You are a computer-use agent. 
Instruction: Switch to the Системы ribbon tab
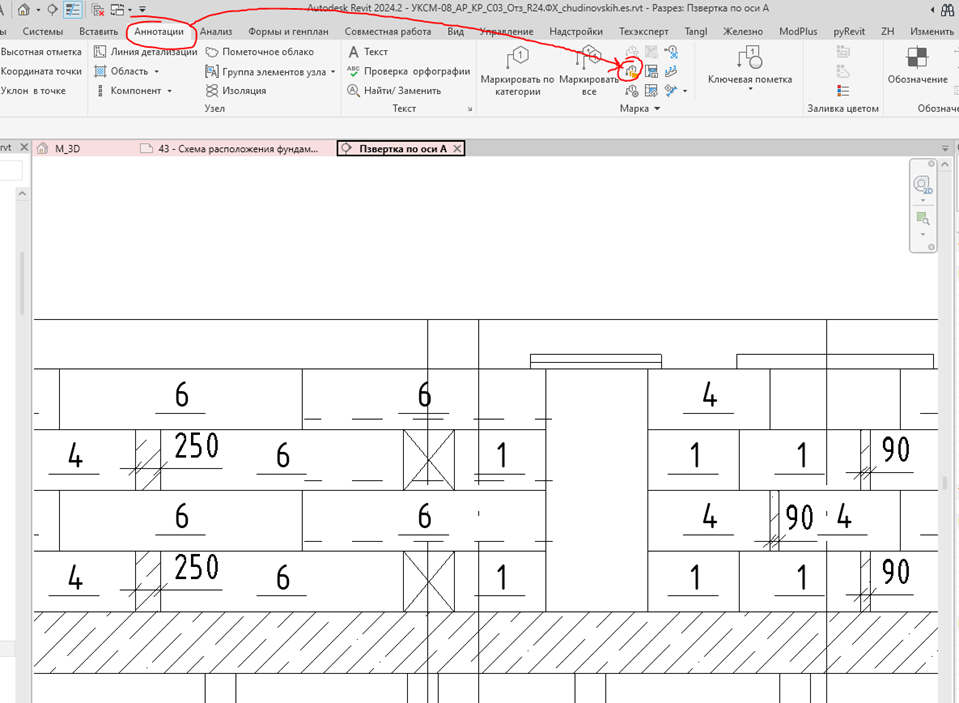click(x=43, y=31)
